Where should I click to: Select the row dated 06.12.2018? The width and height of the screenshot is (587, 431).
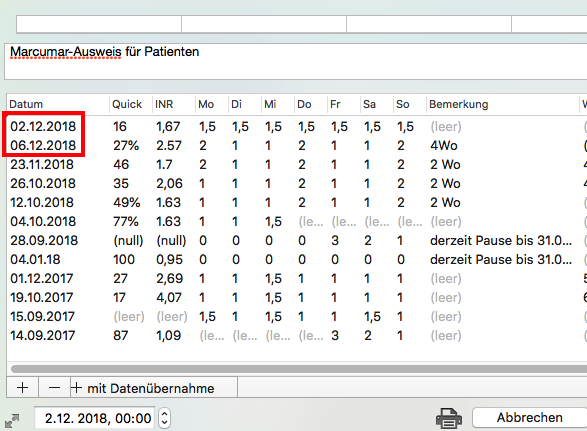coord(296,146)
